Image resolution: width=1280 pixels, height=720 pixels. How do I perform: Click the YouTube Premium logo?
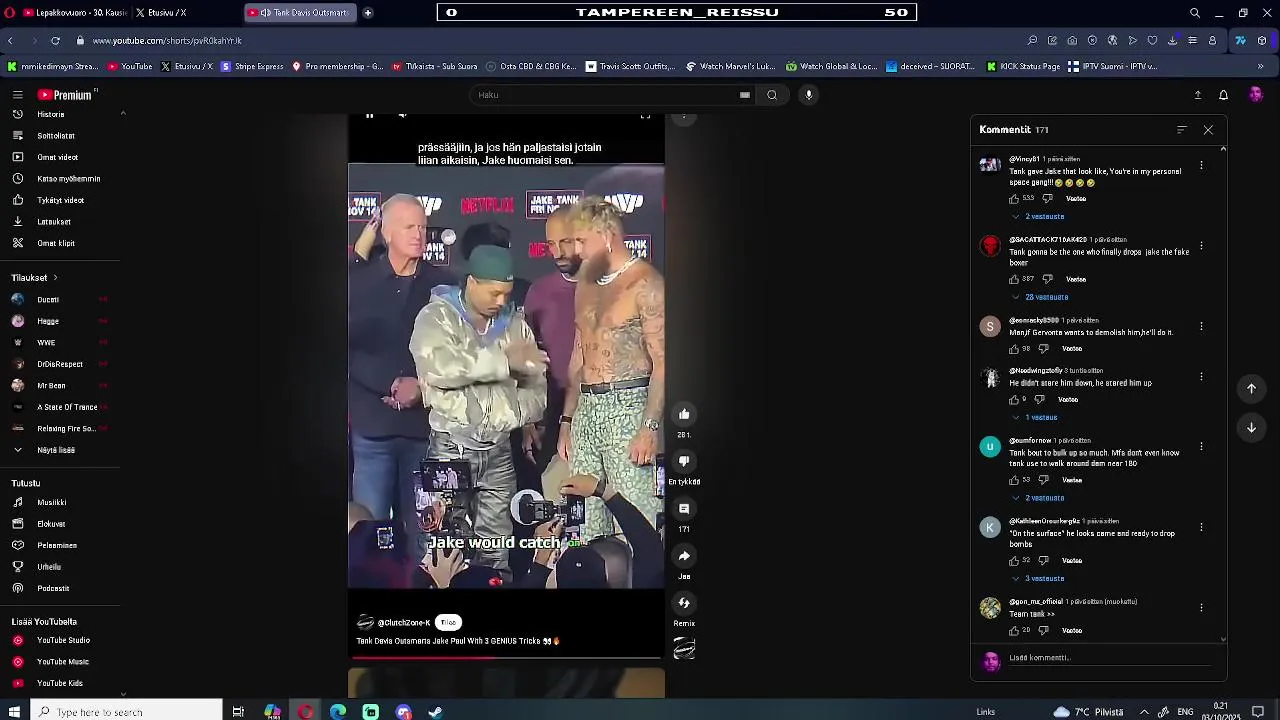pos(65,95)
